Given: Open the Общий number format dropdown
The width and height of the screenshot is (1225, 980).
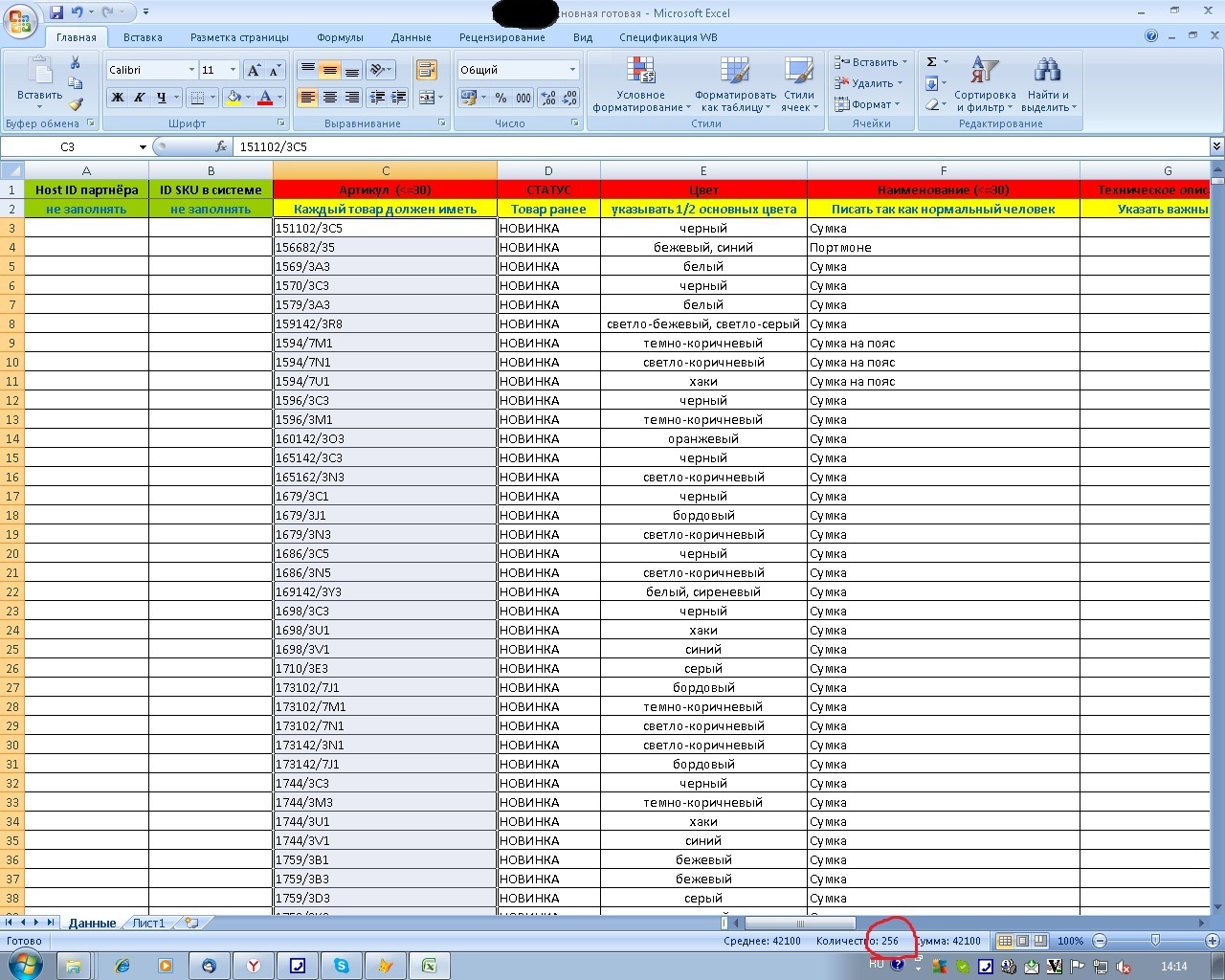Looking at the screenshot, I should 572,70.
